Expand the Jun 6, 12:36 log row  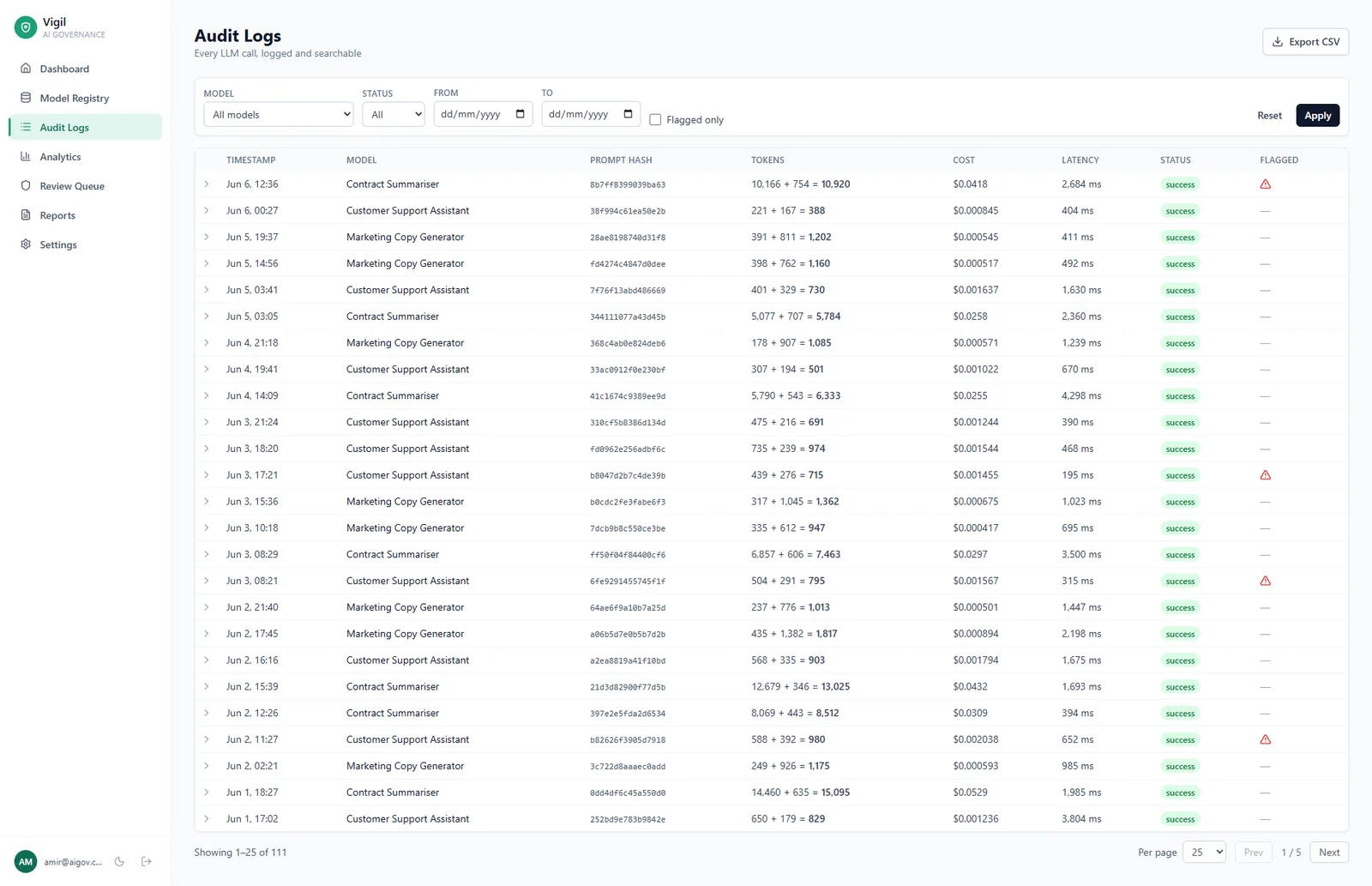207,184
